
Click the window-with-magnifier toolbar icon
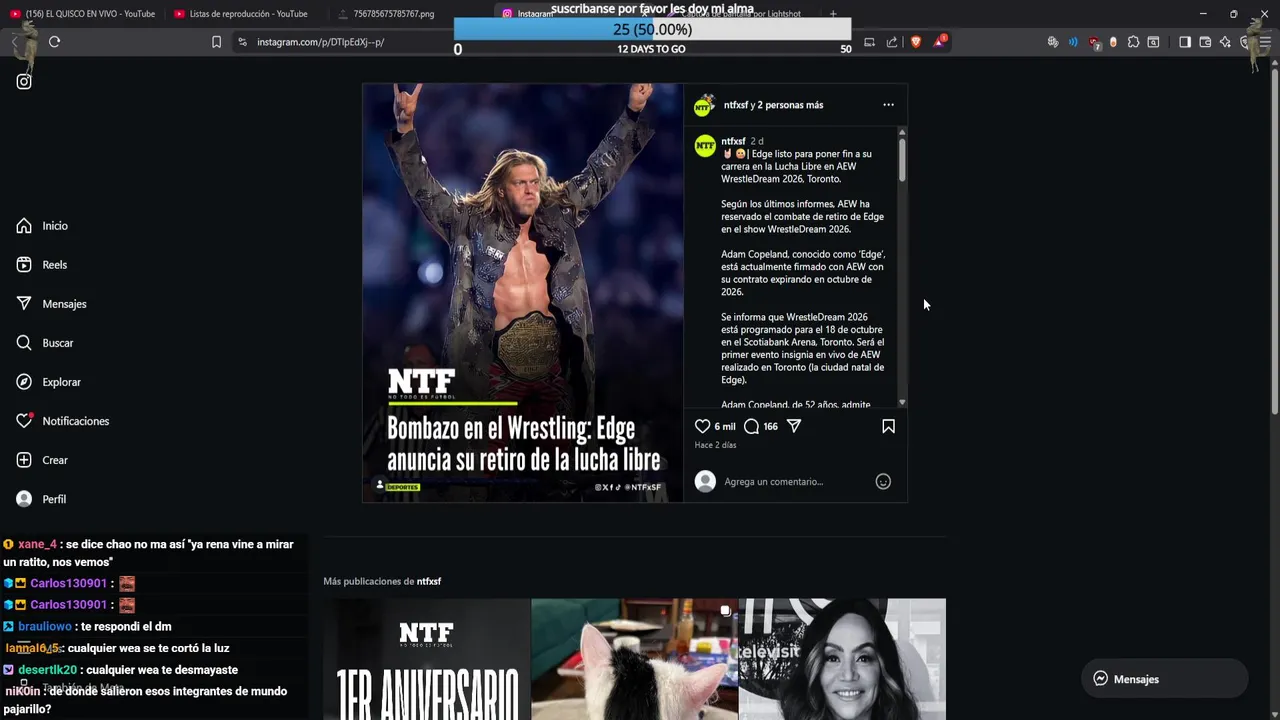(1153, 42)
